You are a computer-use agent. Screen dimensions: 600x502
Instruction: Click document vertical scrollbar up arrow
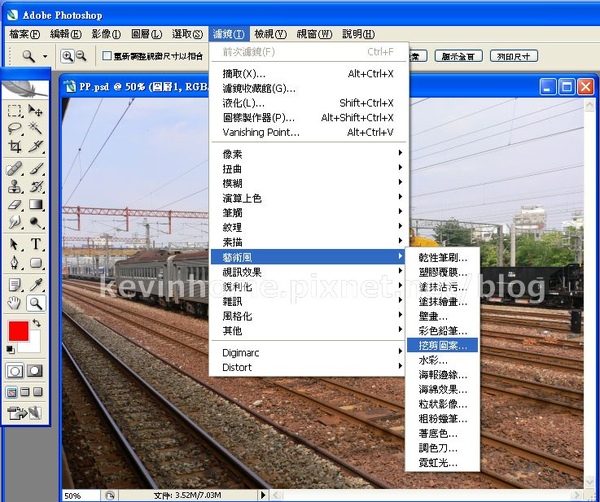coord(590,105)
